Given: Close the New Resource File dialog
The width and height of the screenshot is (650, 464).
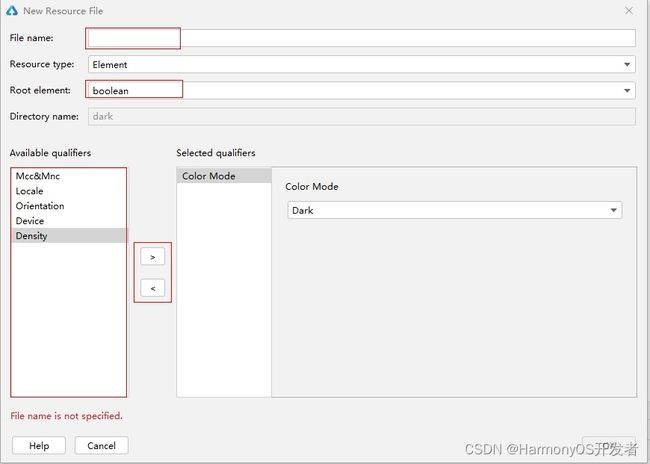Looking at the screenshot, I should point(629,11).
